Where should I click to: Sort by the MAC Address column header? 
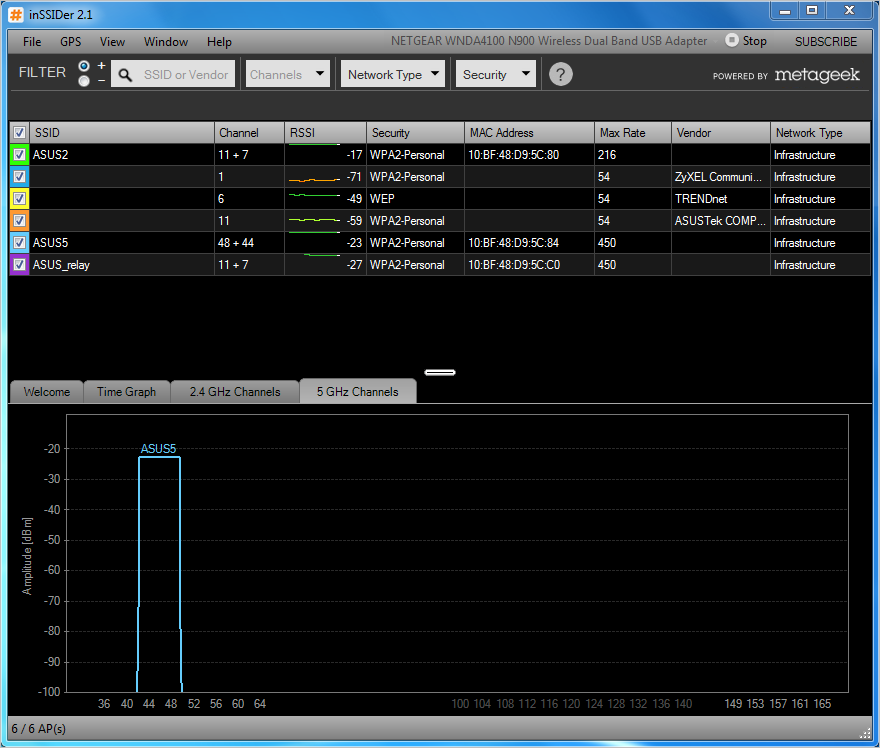pyautogui.click(x=529, y=132)
